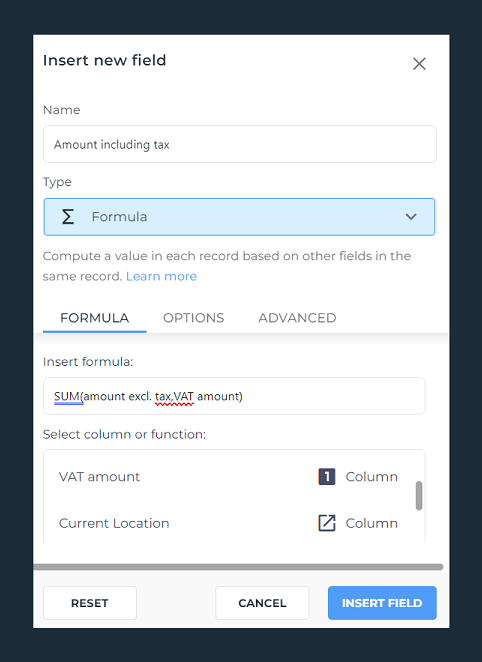Screen dimensions: 482x662
Task: Open the Formula type combo box
Action: tap(239, 217)
